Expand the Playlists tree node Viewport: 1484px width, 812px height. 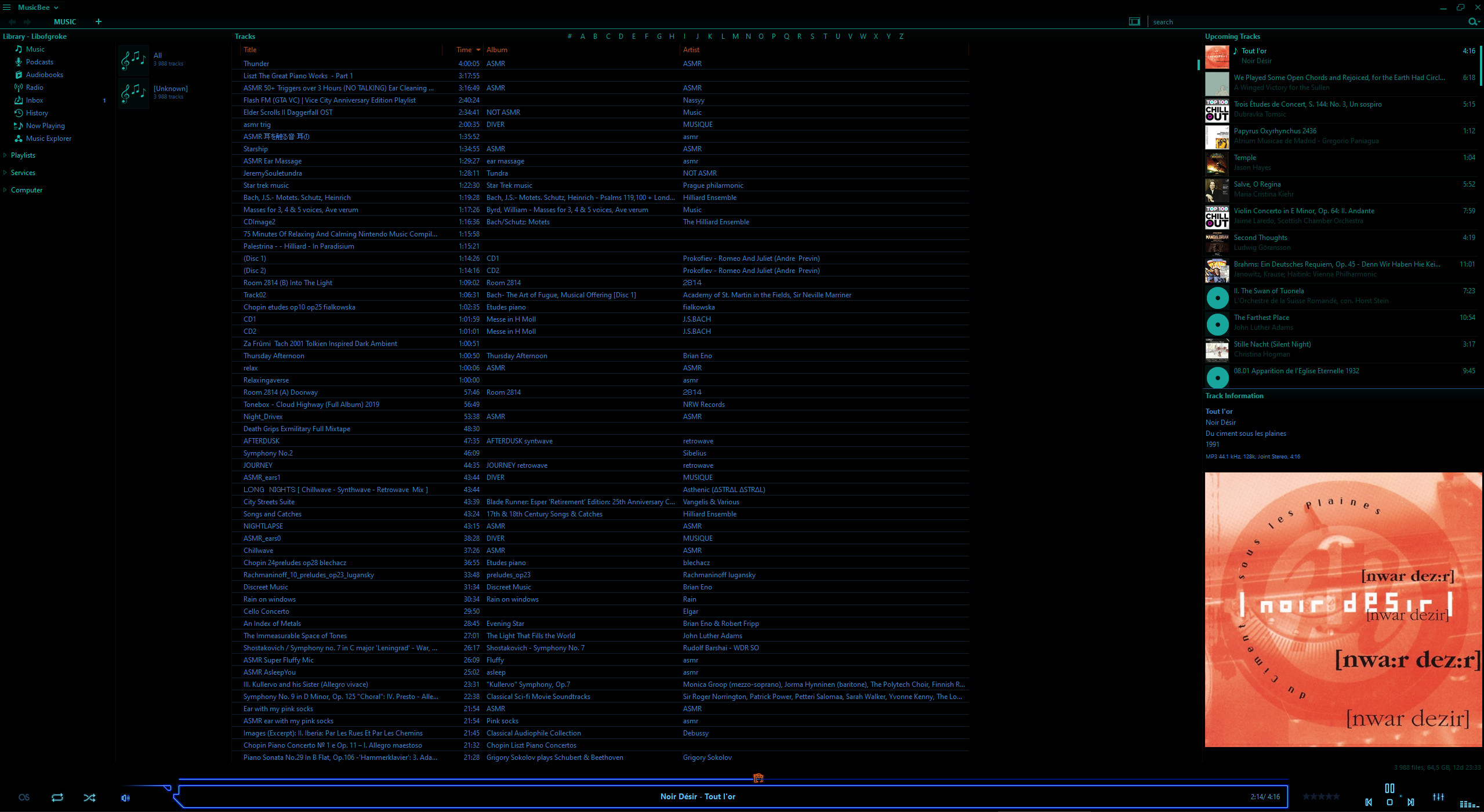pyautogui.click(x=5, y=155)
